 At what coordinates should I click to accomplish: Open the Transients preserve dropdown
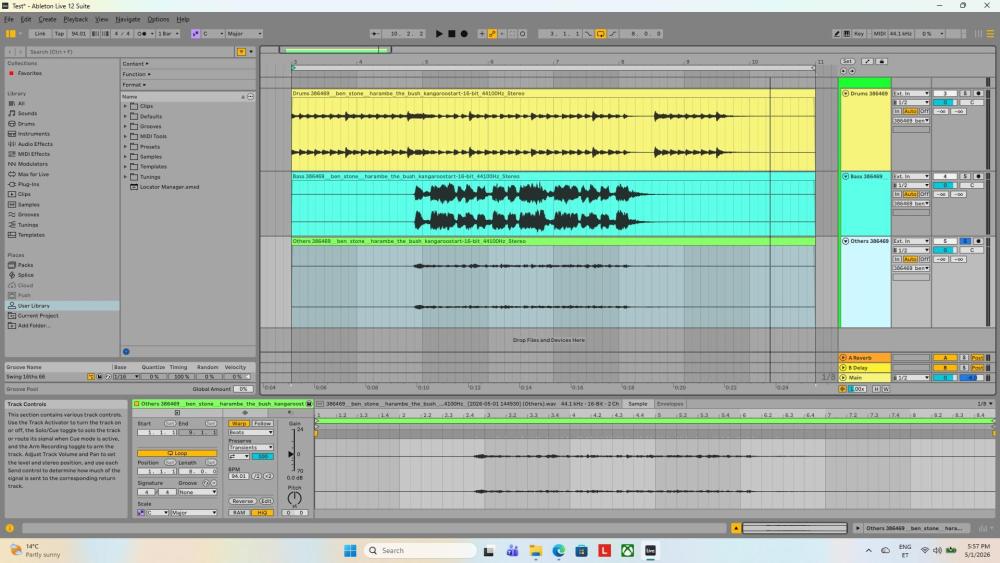(x=251, y=448)
